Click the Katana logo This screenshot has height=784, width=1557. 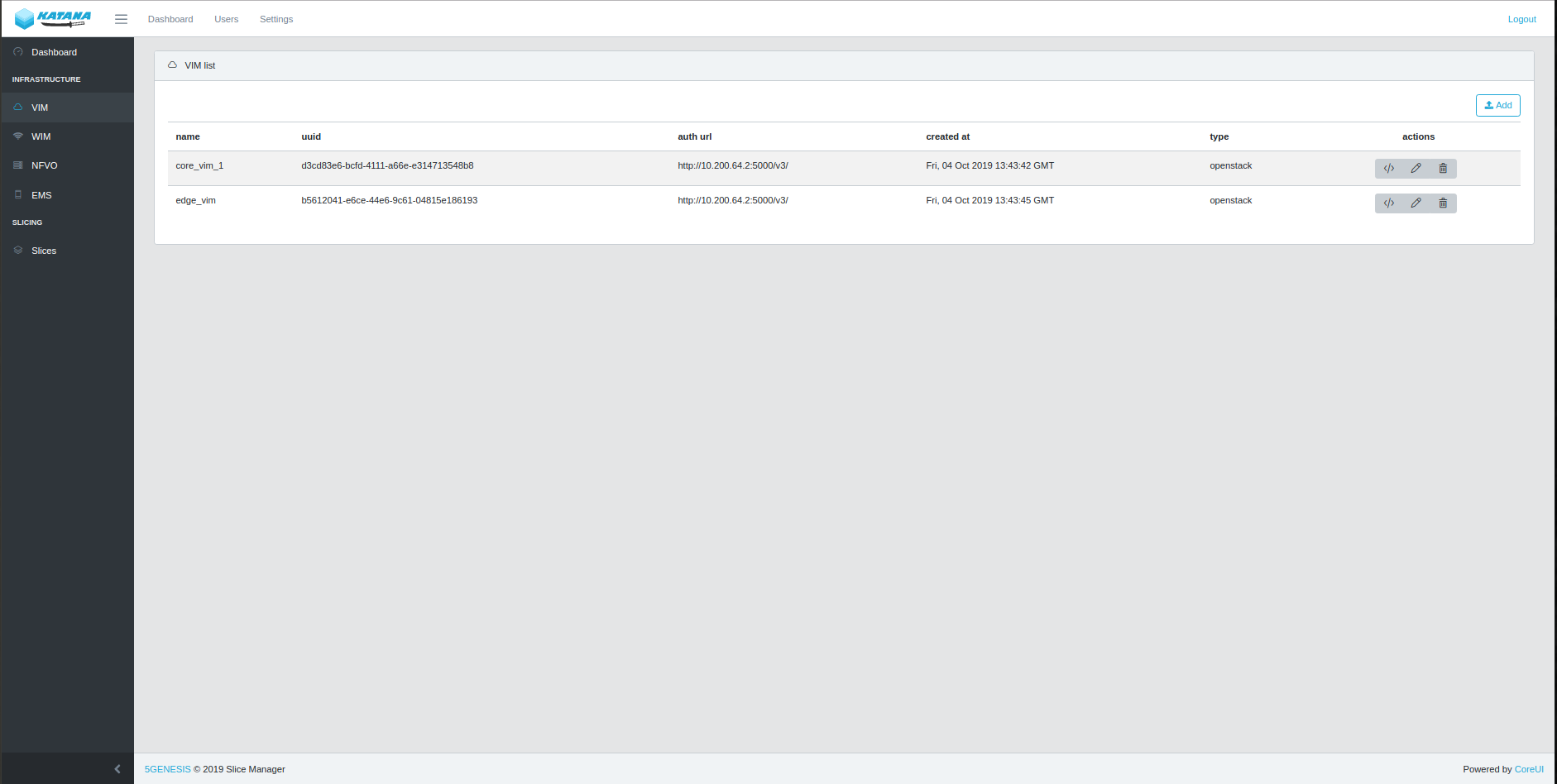click(x=53, y=18)
